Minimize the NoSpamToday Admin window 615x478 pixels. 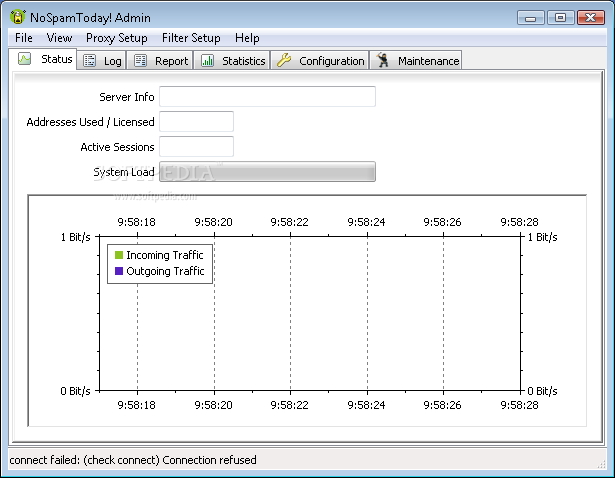point(531,18)
